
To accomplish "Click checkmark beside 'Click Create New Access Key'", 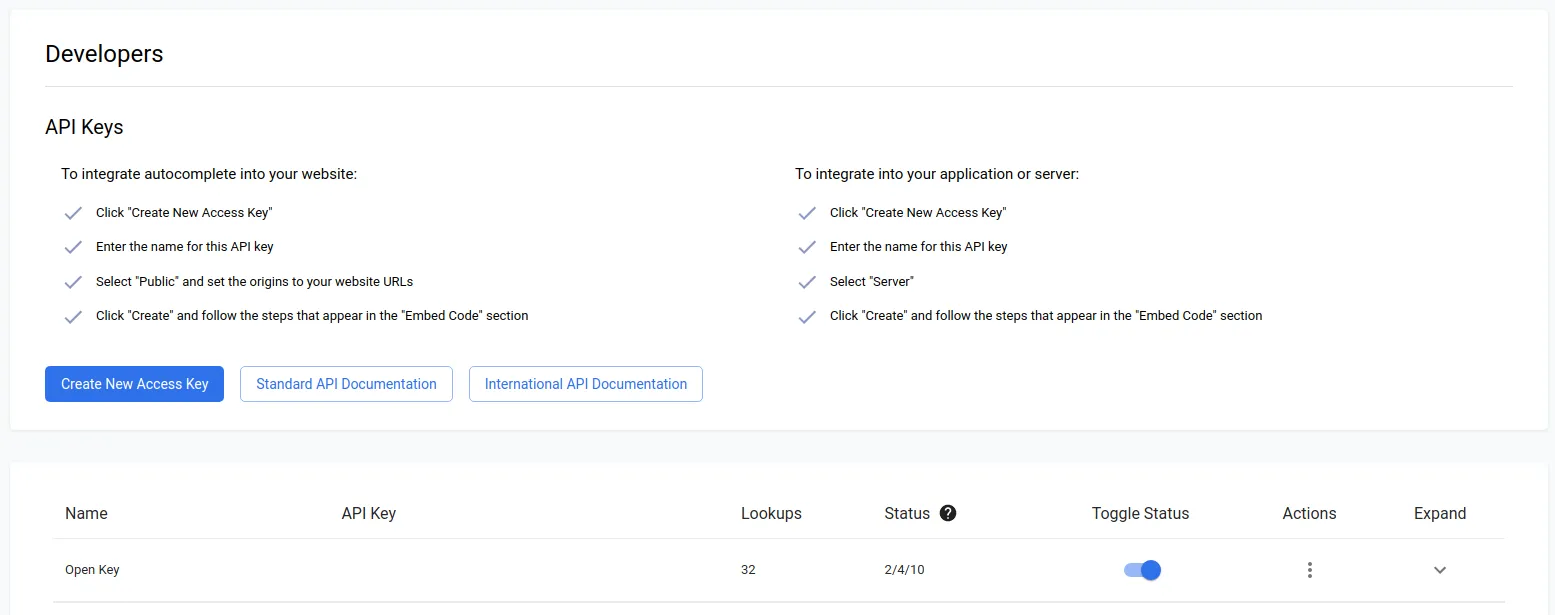I will (x=73, y=212).
